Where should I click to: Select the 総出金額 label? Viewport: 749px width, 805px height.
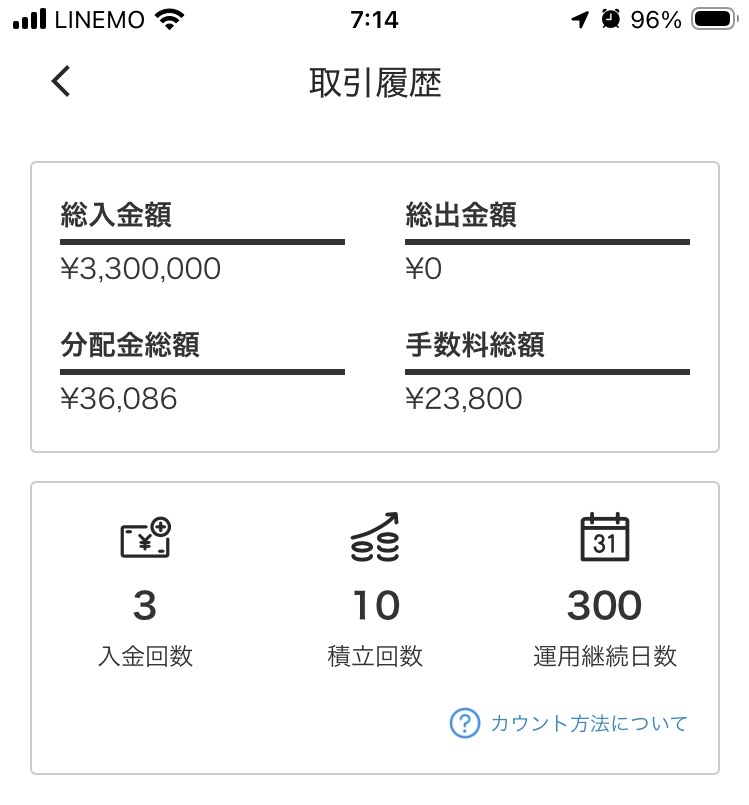(x=461, y=215)
